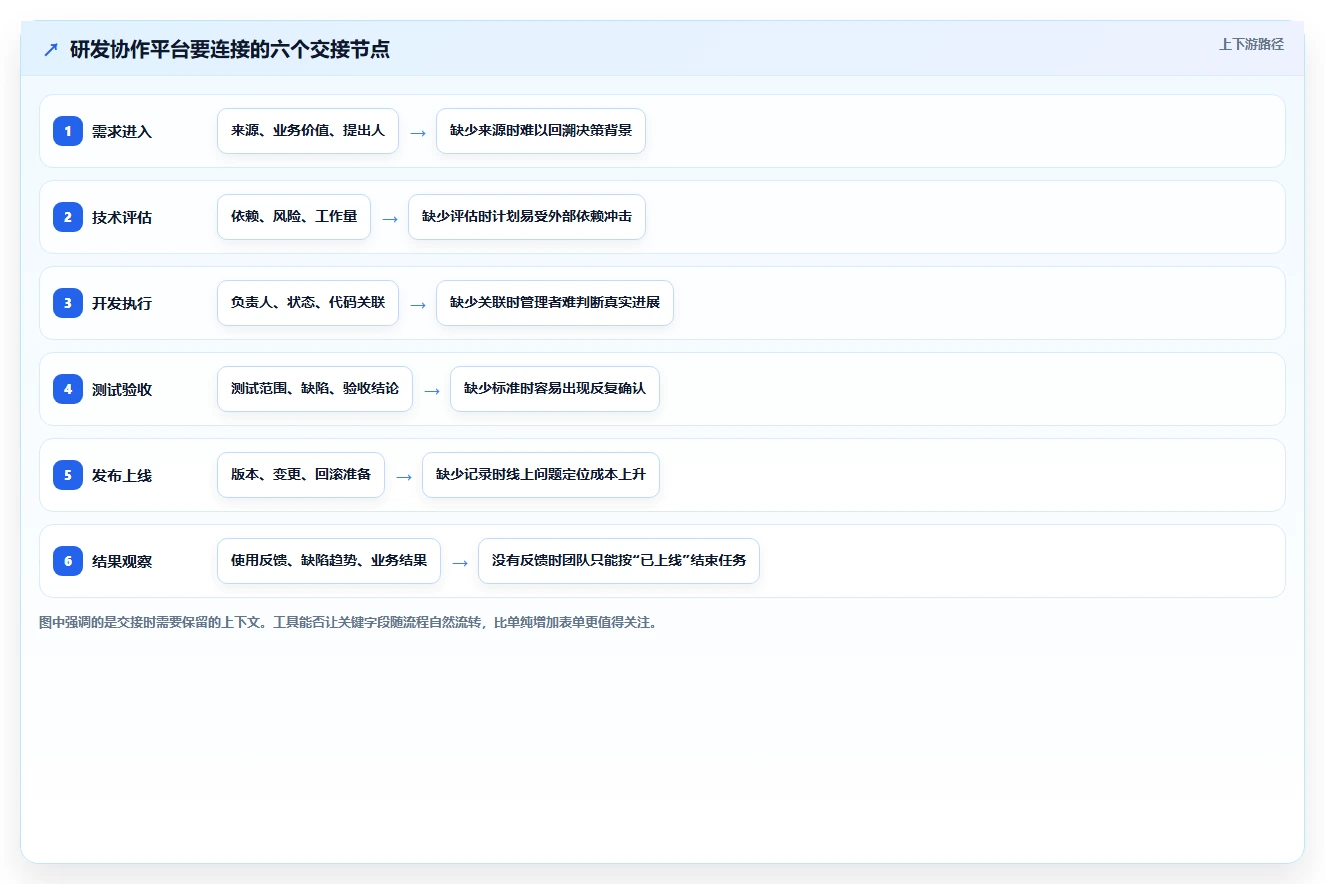Image resolution: width=1325 pixels, height=884 pixels.
Task: Click the 测试范围、缺陷、验收结论 chip
Action: [x=315, y=389]
